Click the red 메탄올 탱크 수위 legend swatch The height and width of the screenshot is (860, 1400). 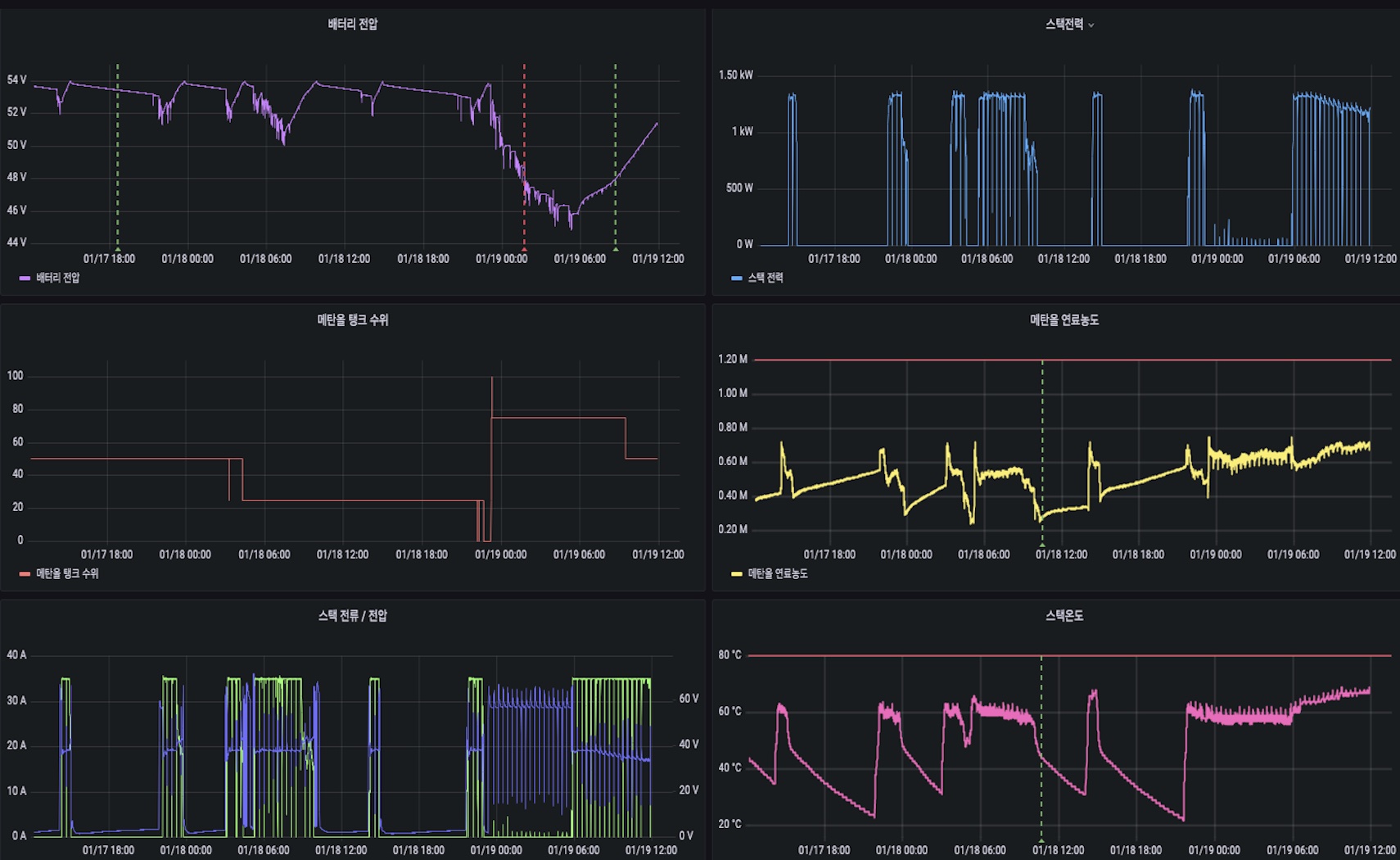[x=25, y=574]
